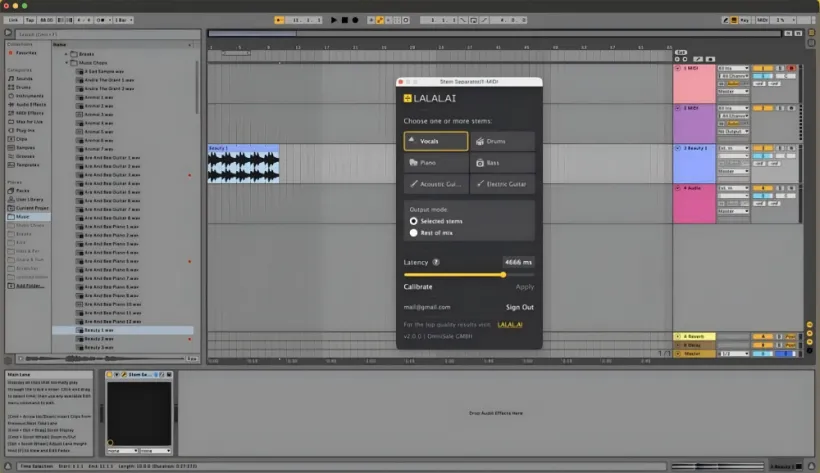Viewport: 820px width, 473px height.
Task: Toggle the Automation Arm button
Action: (x=380, y=20)
